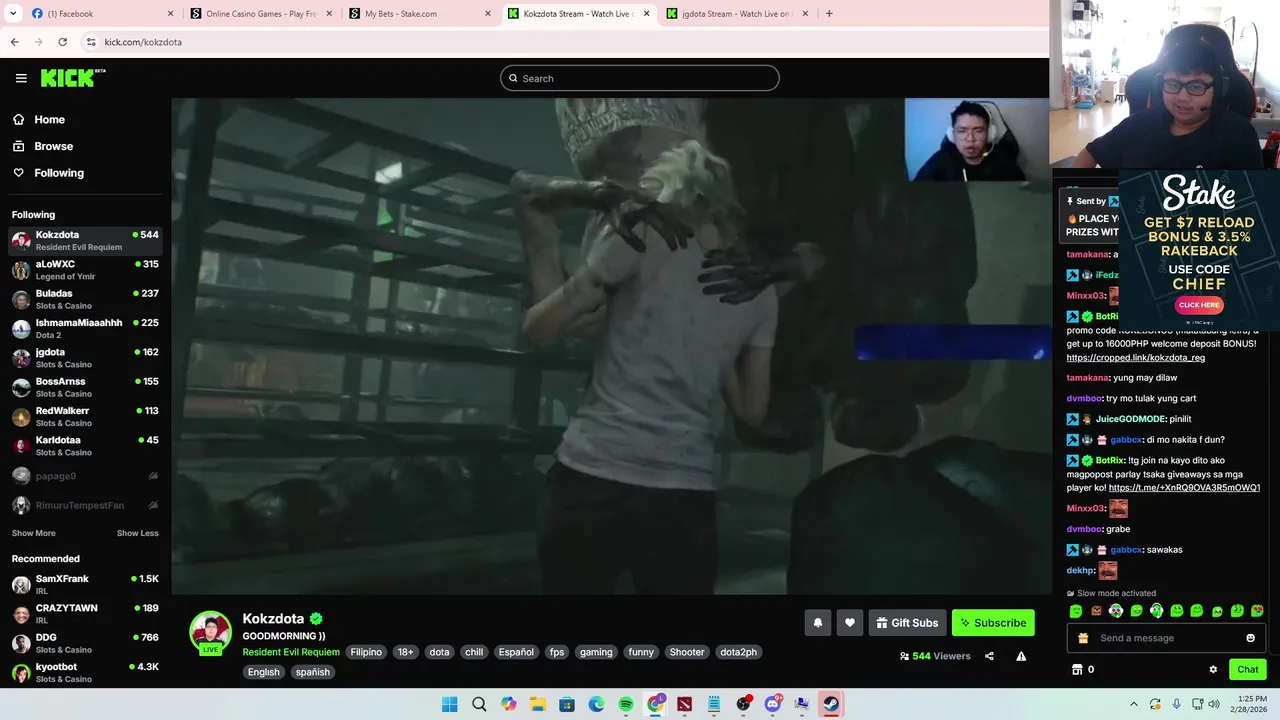This screenshot has height=720, width=1280.
Task: Select the dota2ph tag
Action: click(x=738, y=652)
